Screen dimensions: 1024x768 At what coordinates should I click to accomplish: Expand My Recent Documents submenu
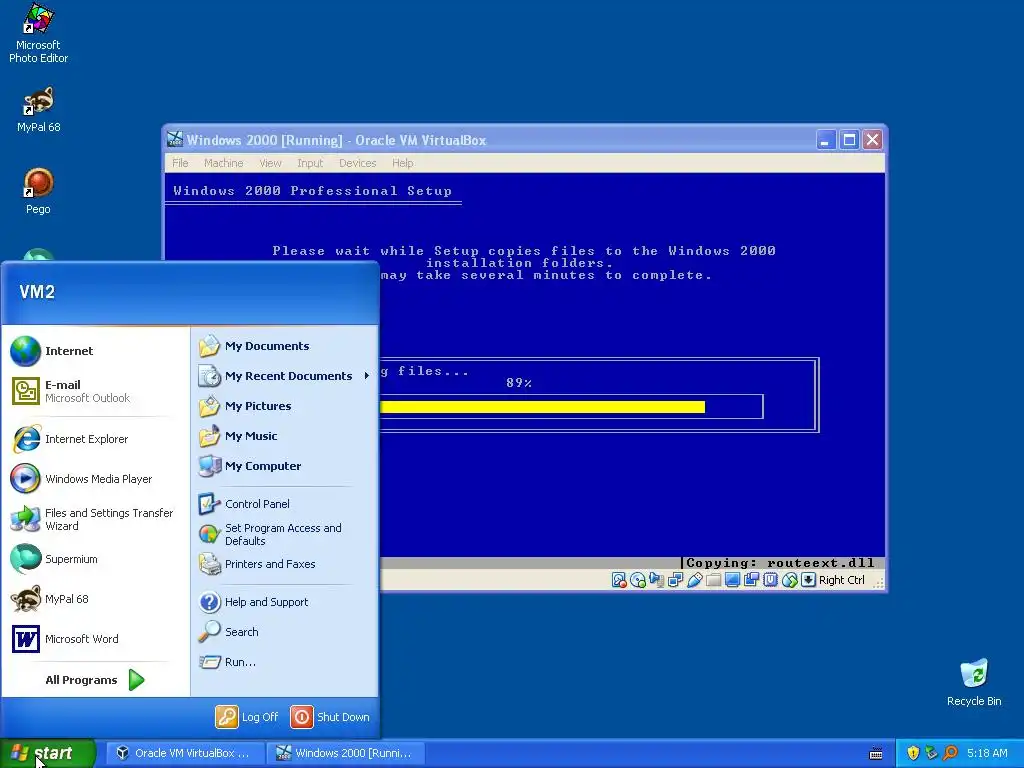(x=285, y=376)
